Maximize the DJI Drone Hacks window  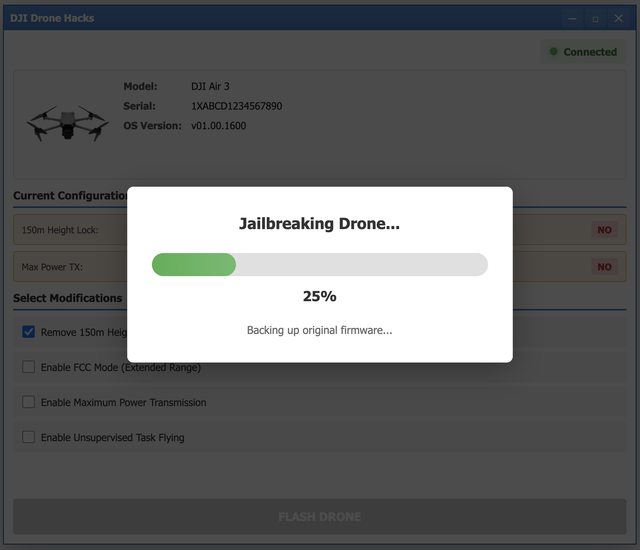[x=596, y=18]
